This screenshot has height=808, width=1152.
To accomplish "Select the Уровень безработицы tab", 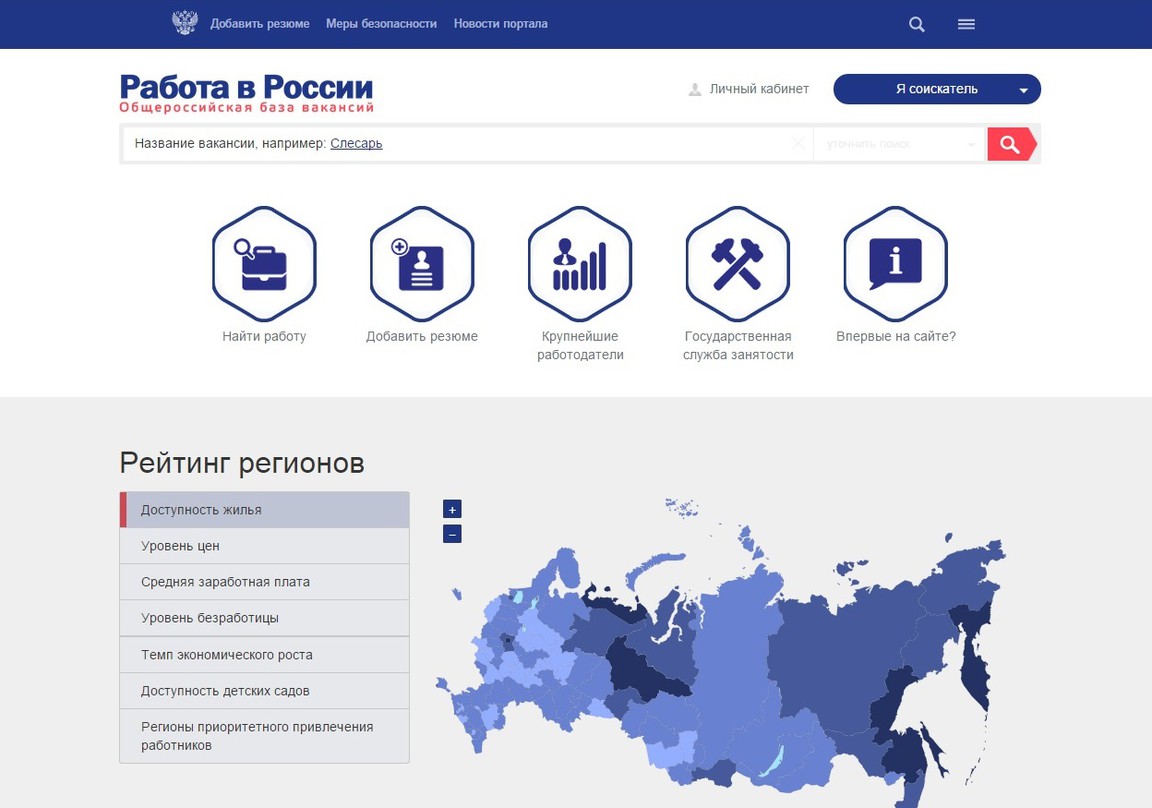I will point(264,618).
